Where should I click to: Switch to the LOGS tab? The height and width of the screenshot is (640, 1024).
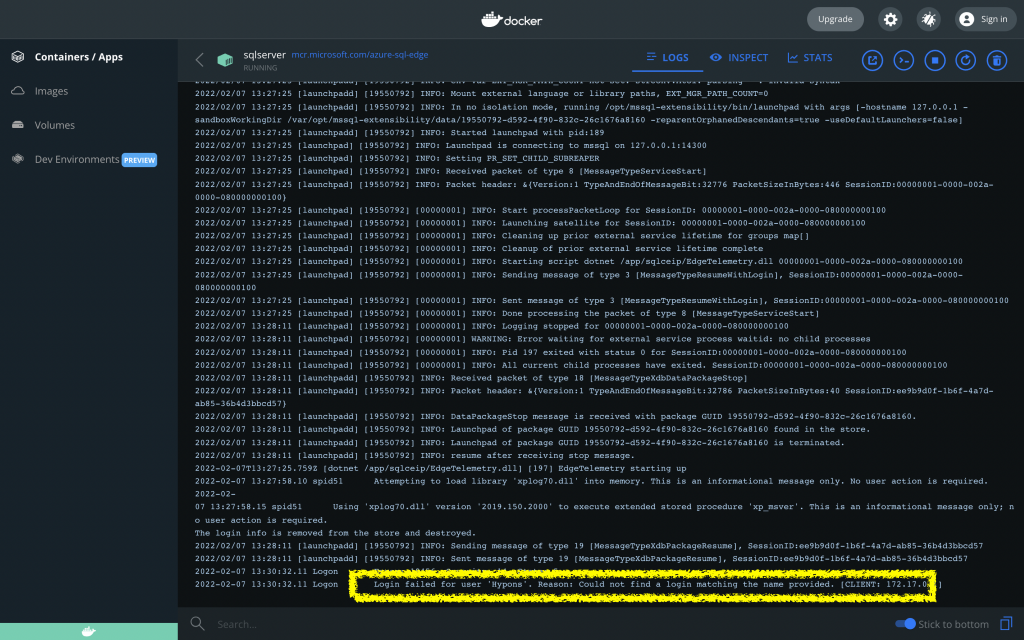coord(667,57)
